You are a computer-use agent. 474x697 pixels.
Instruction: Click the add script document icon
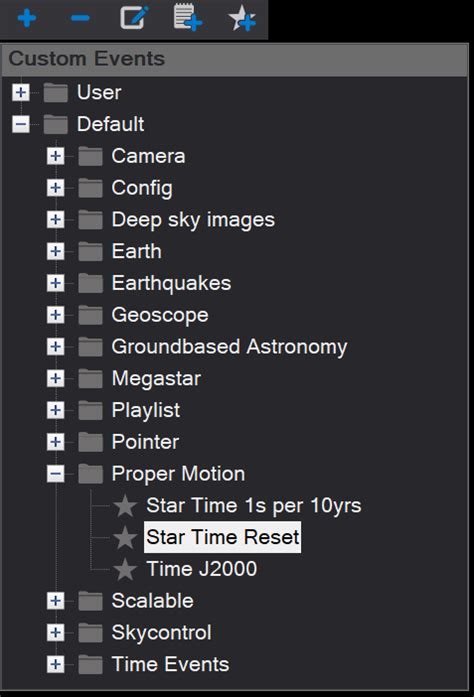point(188,18)
